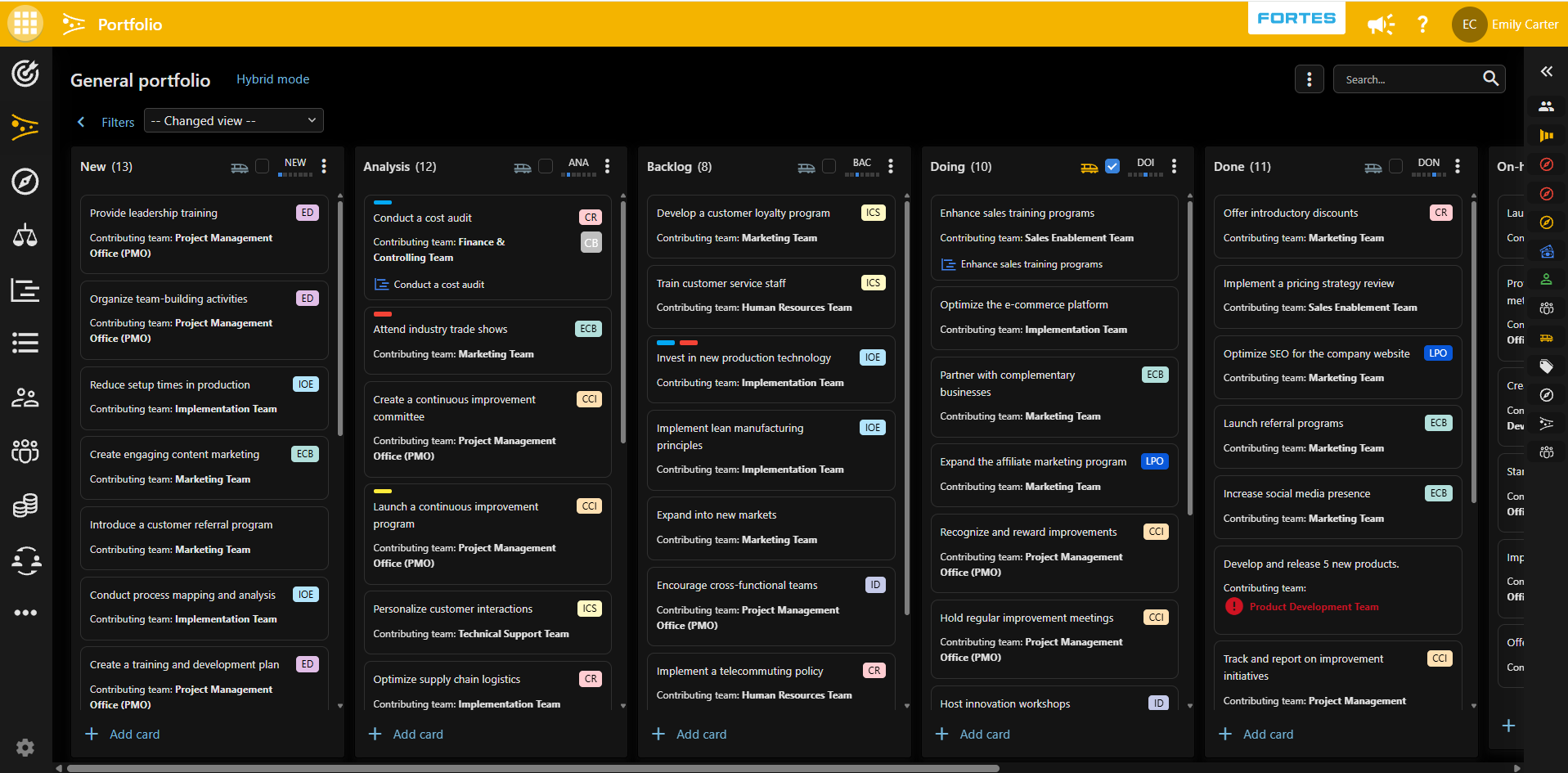Open the Changed view dropdown

(x=234, y=120)
